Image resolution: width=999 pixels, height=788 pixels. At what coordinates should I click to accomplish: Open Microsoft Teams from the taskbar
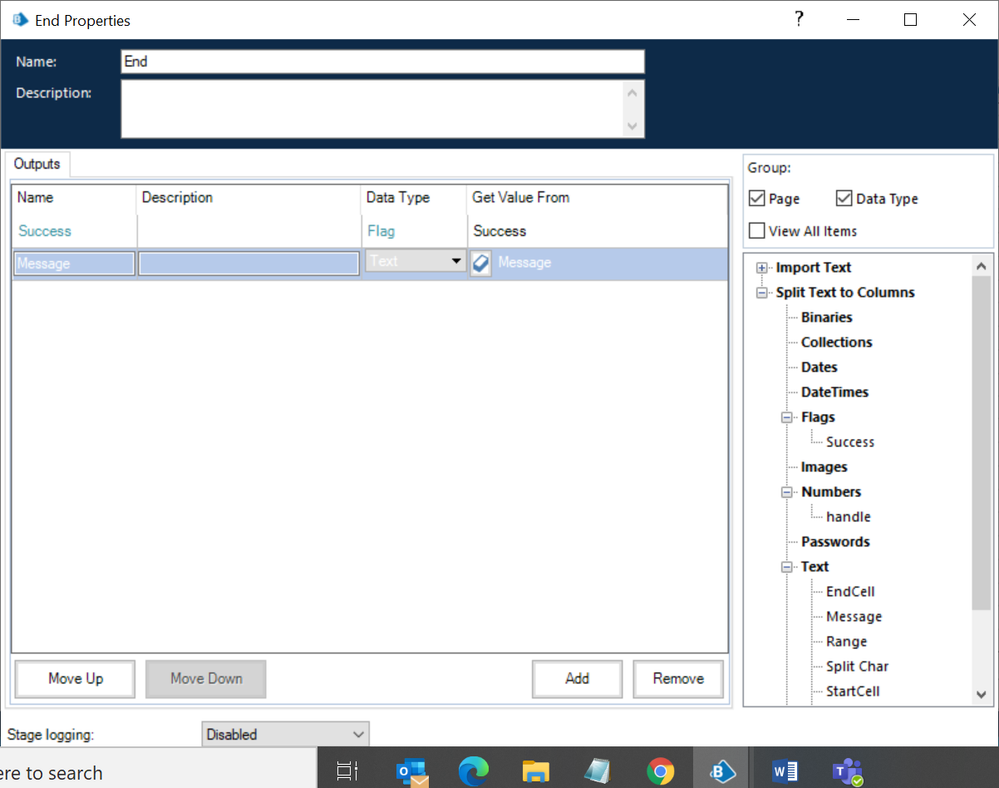(x=847, y=771)
